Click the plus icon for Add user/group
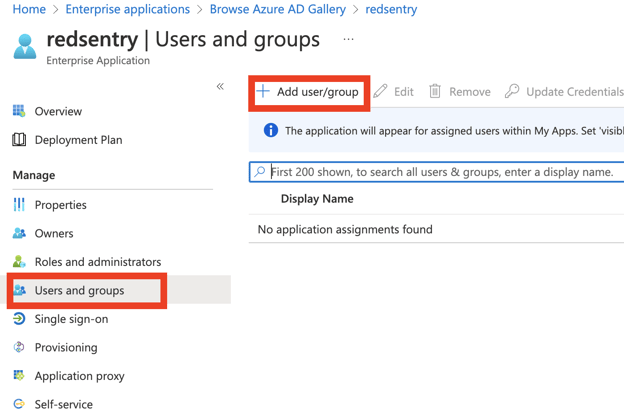Image resolution: width=624 pixels, height=416 pixels. [x=263, y=91]
